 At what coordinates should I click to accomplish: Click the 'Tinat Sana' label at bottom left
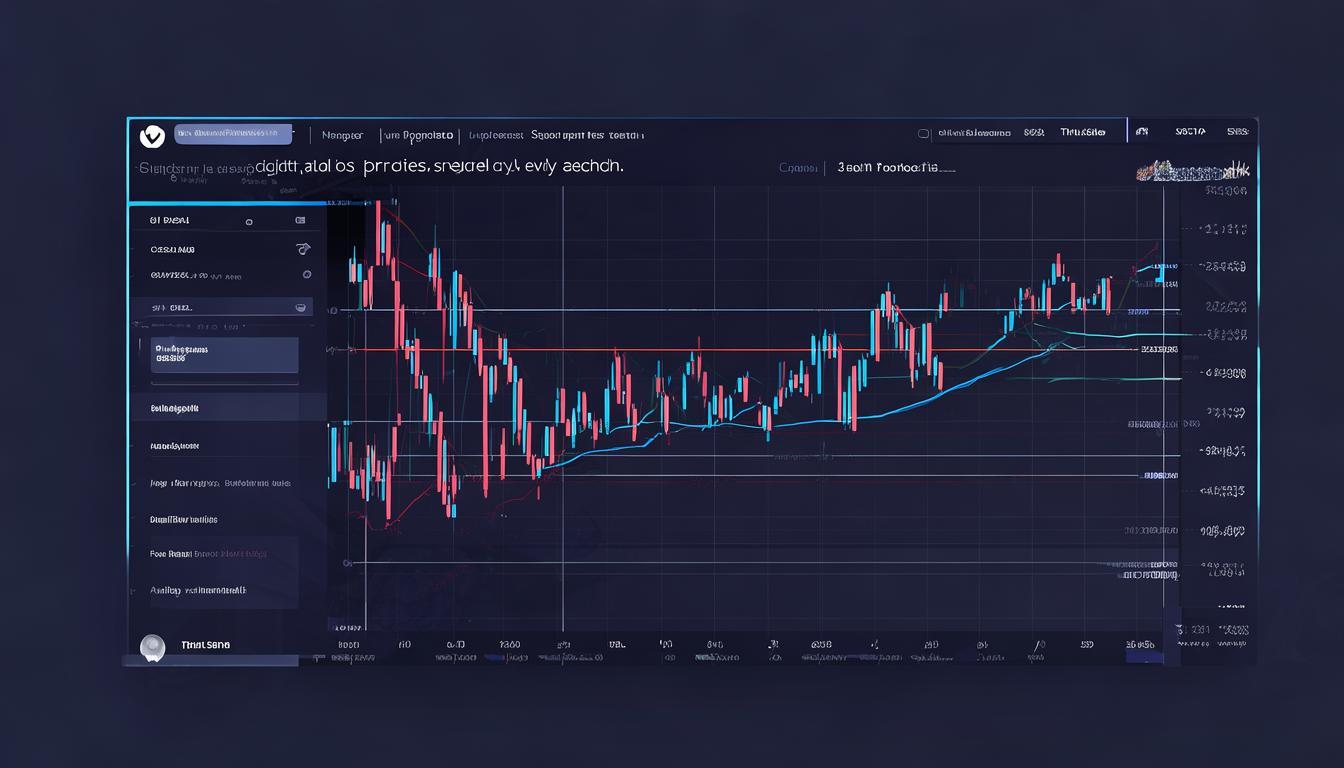(205, 645)
